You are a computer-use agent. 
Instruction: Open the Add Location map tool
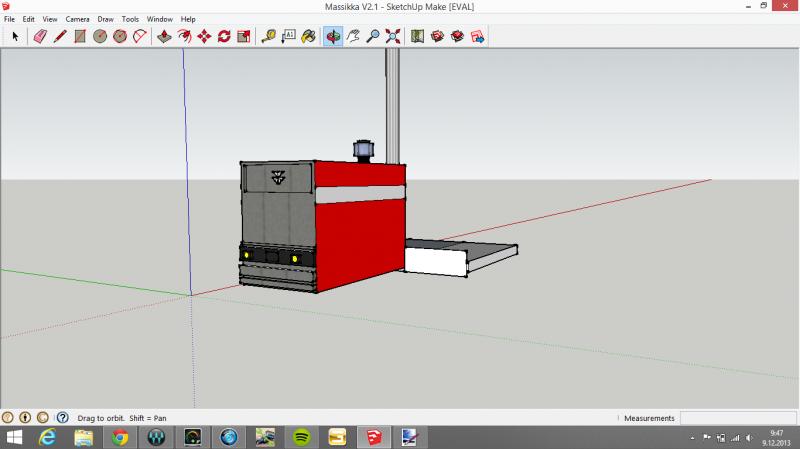tap(417, 36)
